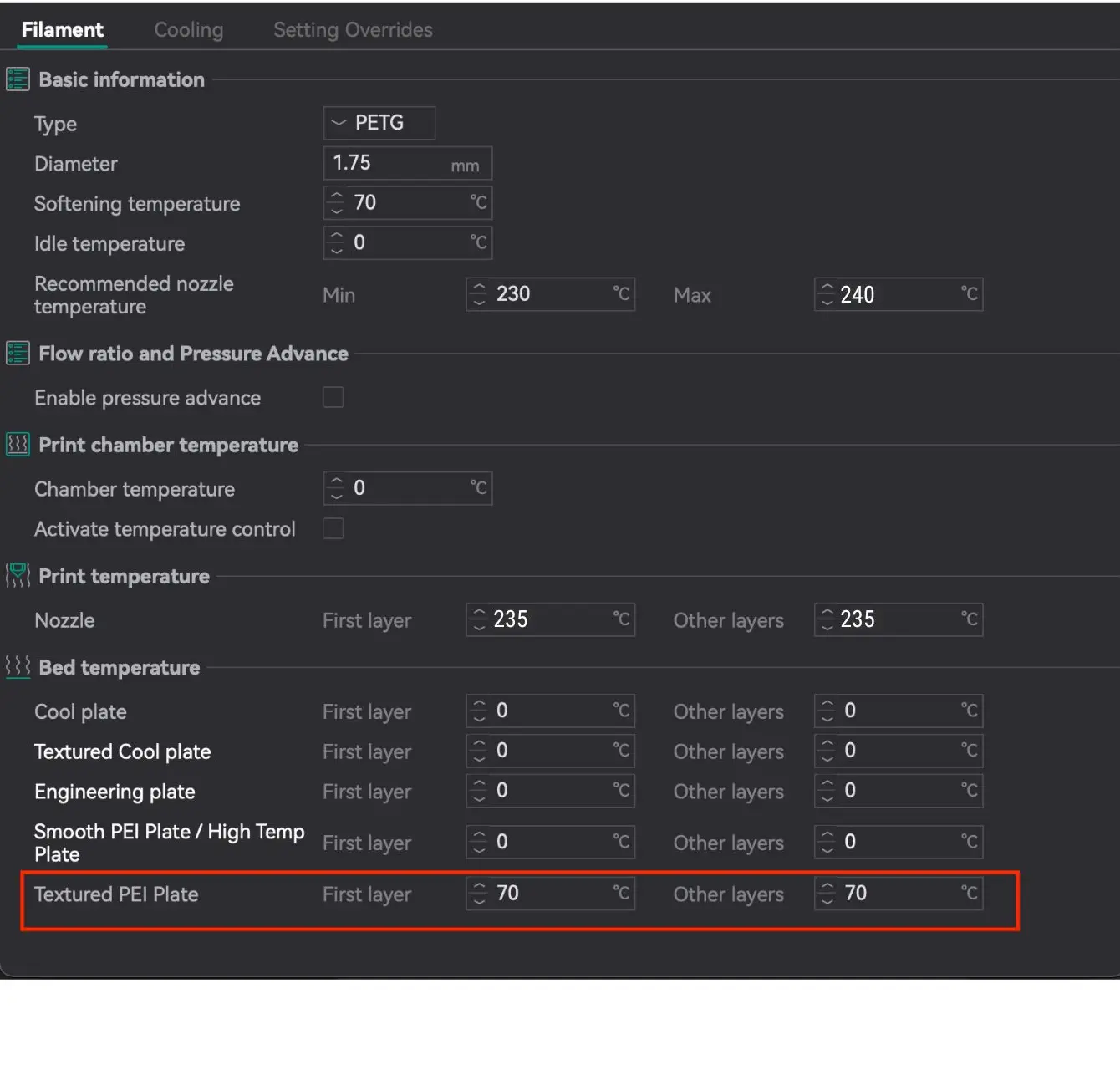Open the filament Type dropdown showing PETG

(x=379, y=123)
